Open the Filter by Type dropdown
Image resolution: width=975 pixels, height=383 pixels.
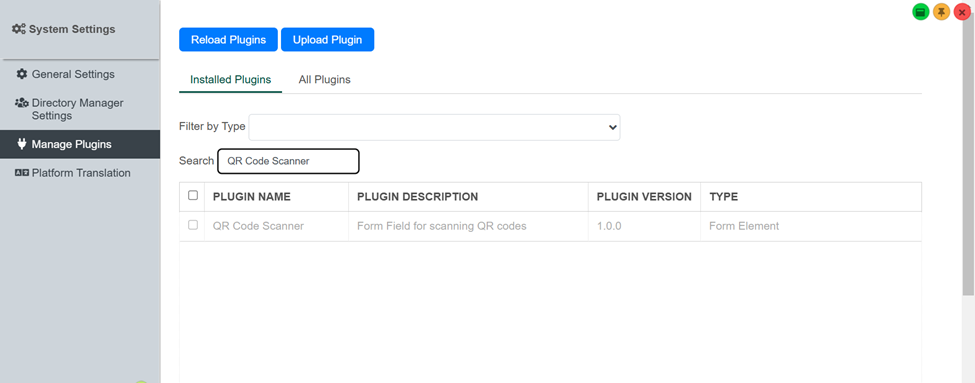click(434, 127)
